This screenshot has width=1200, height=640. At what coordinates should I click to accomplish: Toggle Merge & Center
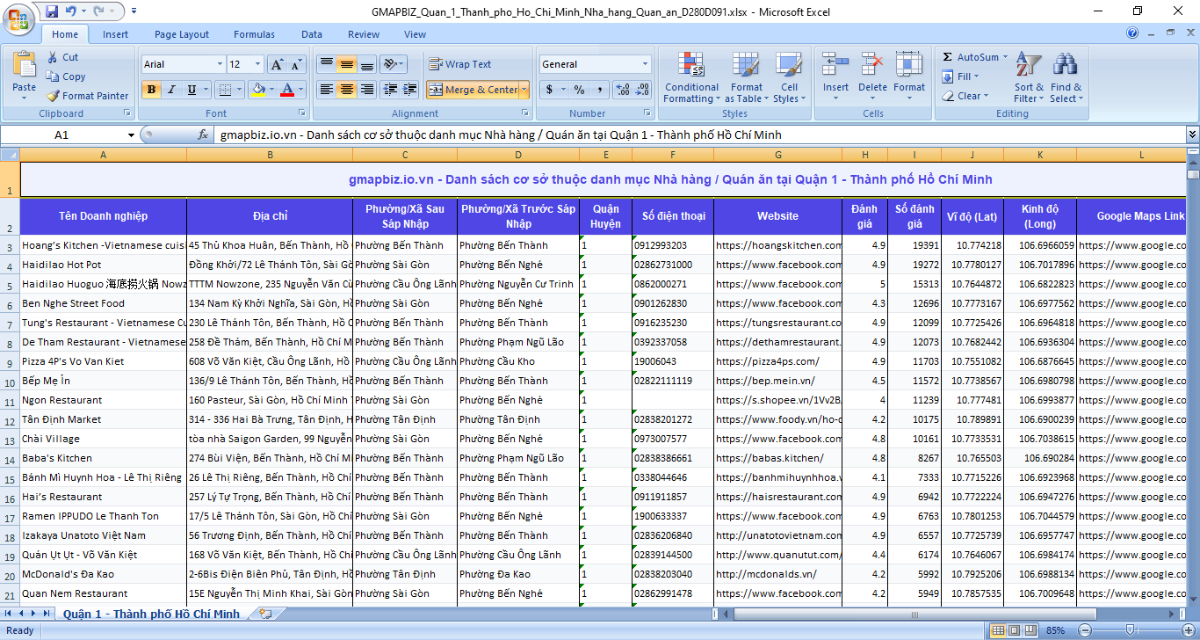472,90
